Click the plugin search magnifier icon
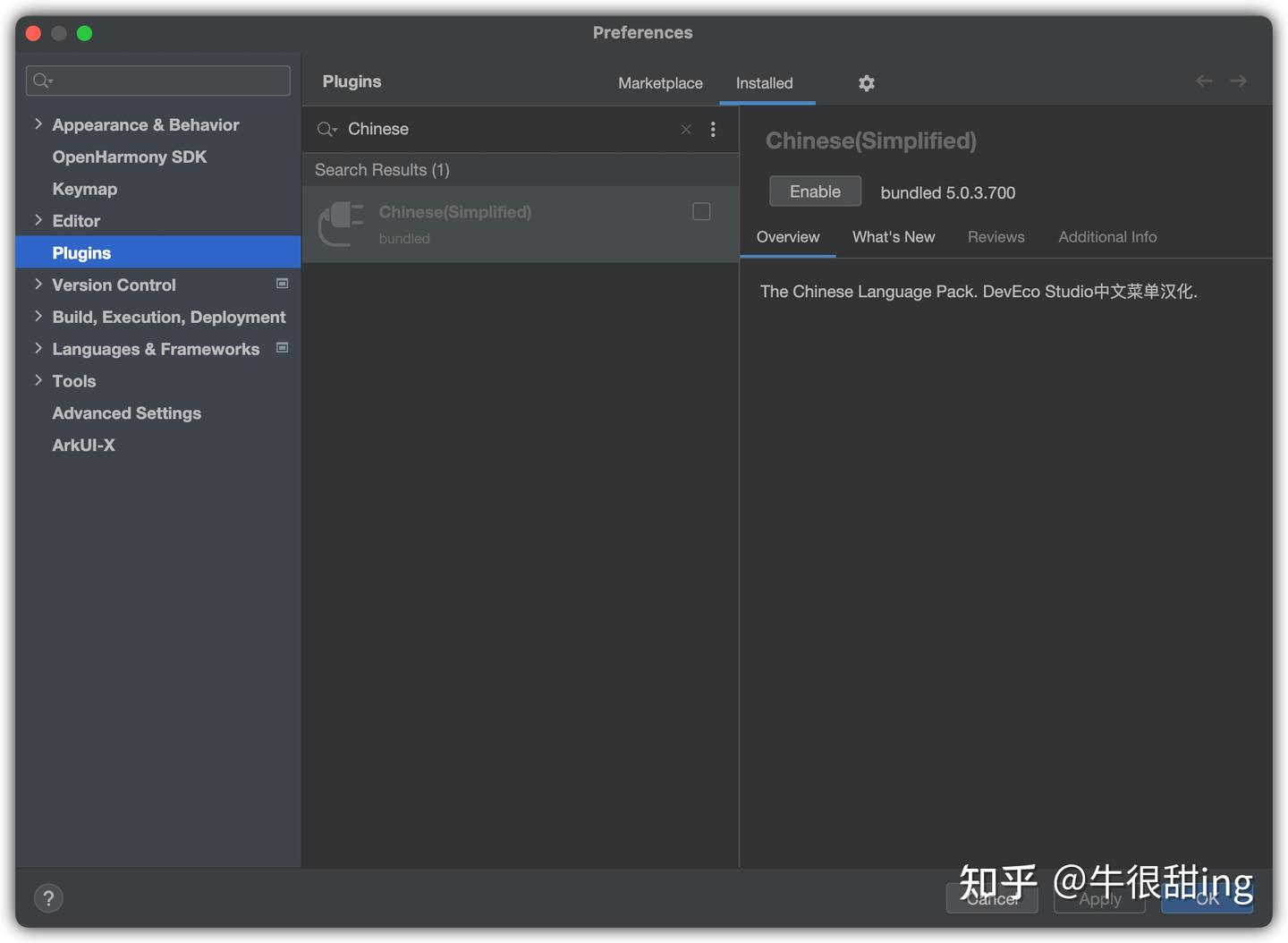The width and height of the screenshot is (1288, 943). [326, 130]
